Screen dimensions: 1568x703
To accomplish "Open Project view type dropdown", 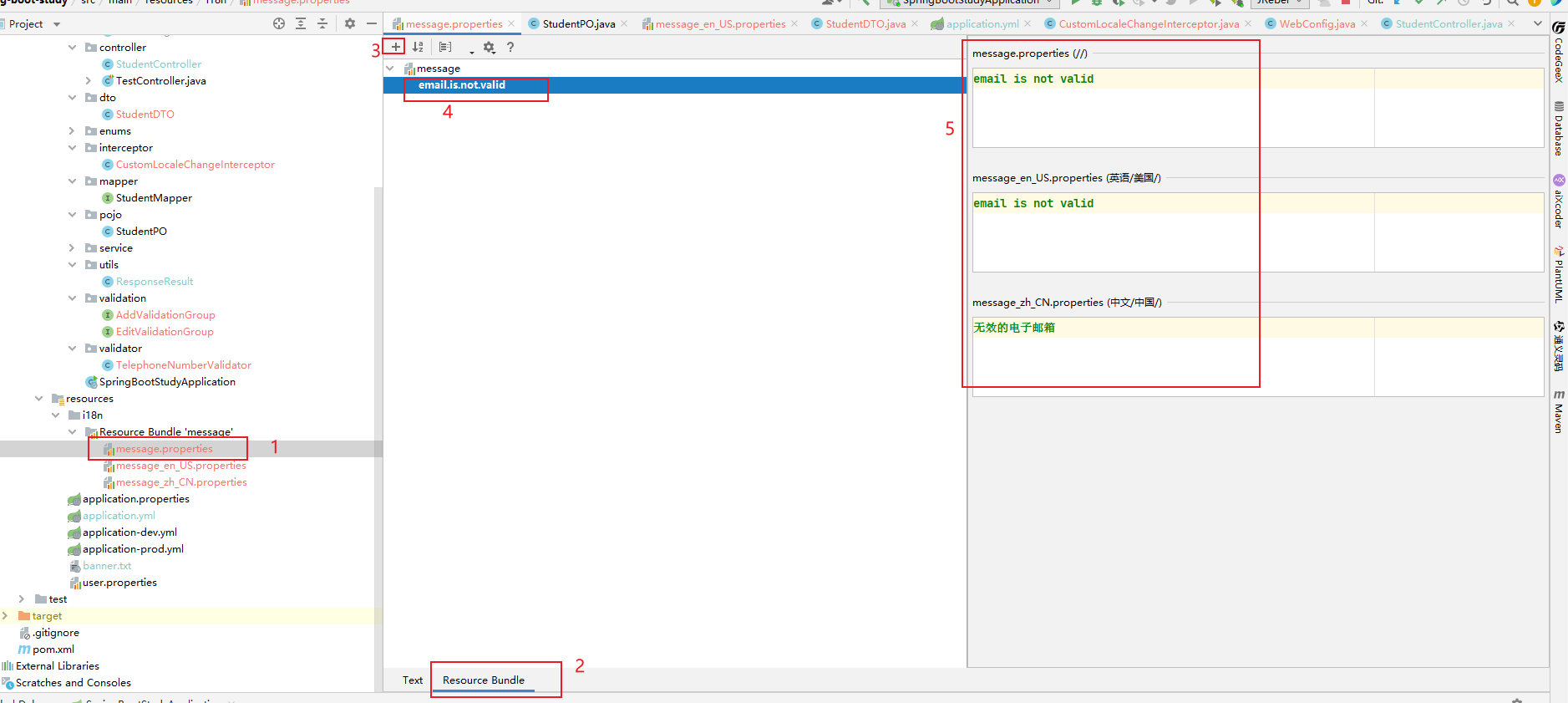I will (57, 24).
